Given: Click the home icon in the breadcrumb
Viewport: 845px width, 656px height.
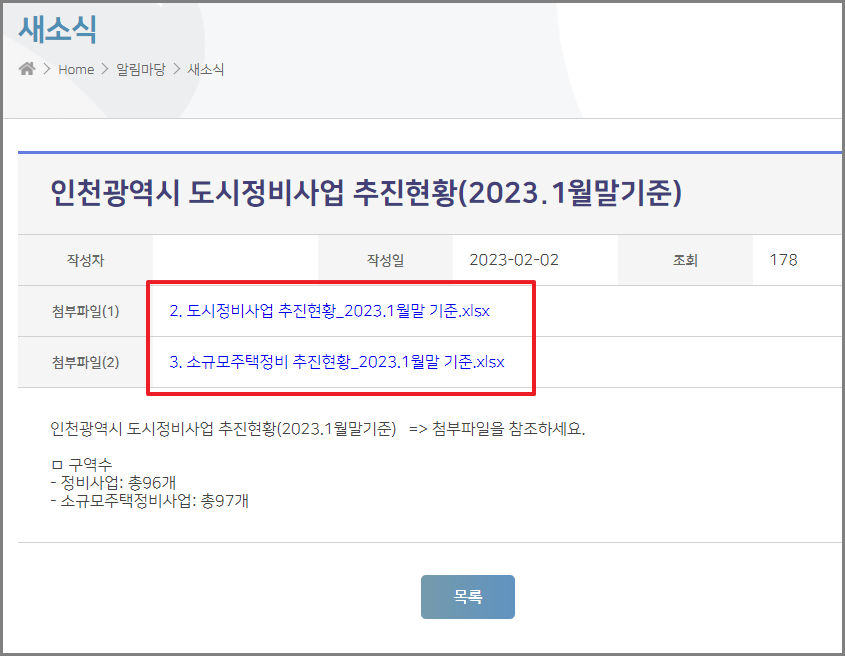Looking at the screenshot, I should pyautogui.click(x=28, y=69).
